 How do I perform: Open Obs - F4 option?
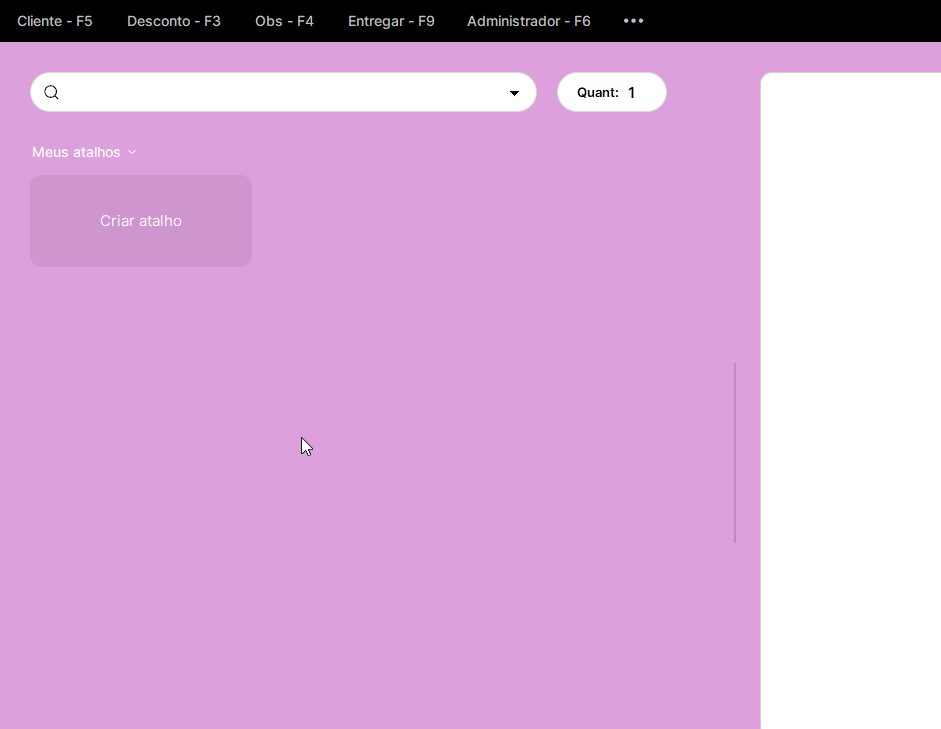click(284, 21)
